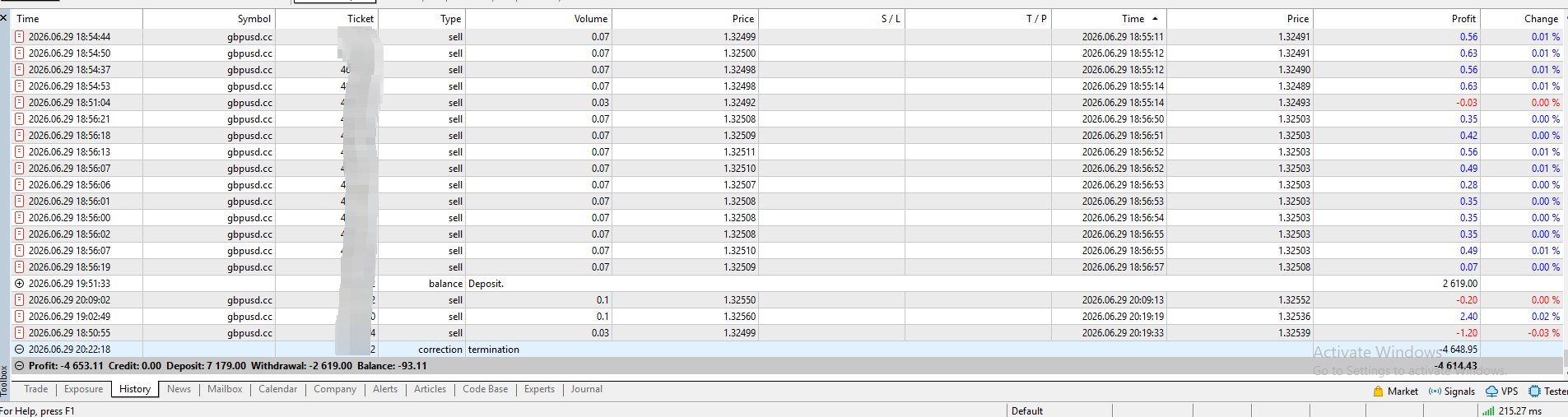Click the deal icon of the 18:56:01 row
1568x417 pixels.
tap(20, 202)
